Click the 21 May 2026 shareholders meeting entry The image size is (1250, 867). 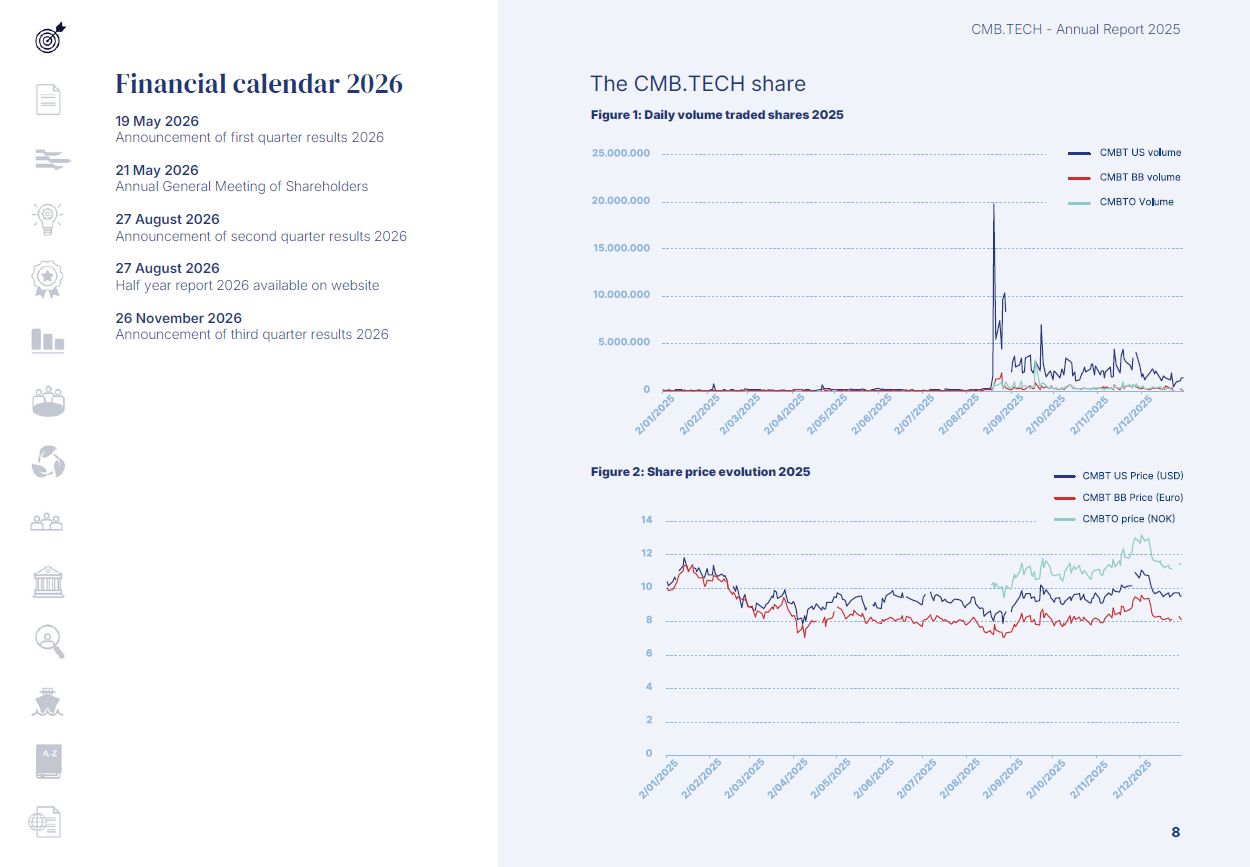242,178
